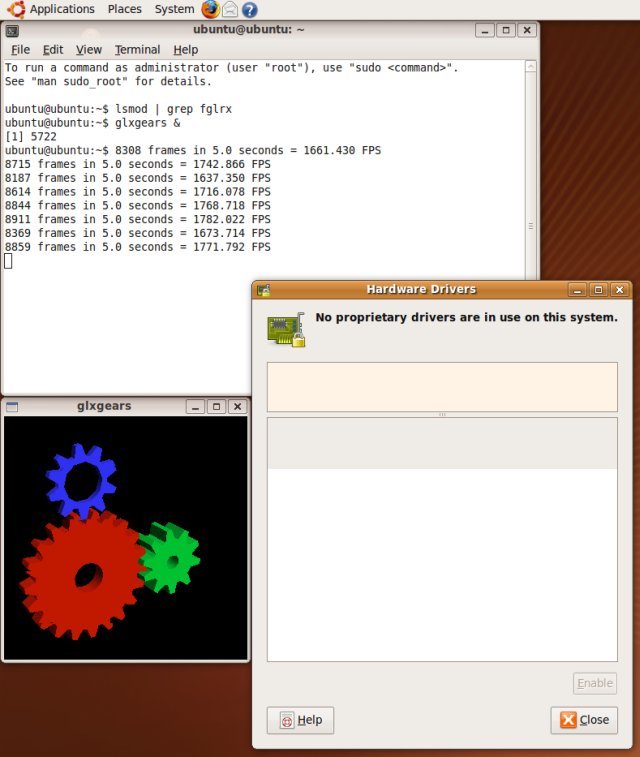Viewport: 640px width, 757px height.
Task: Open the System menu
Action: [174, 9]
